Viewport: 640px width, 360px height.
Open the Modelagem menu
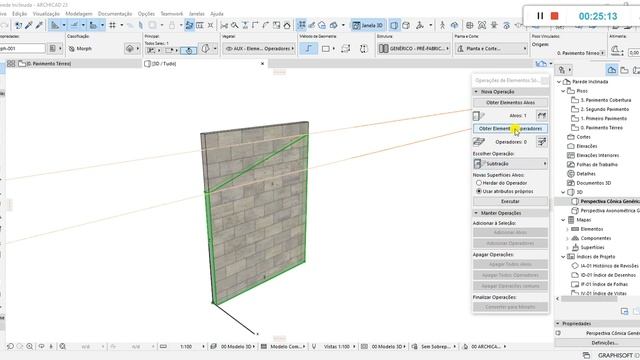[x=79, y=14]
